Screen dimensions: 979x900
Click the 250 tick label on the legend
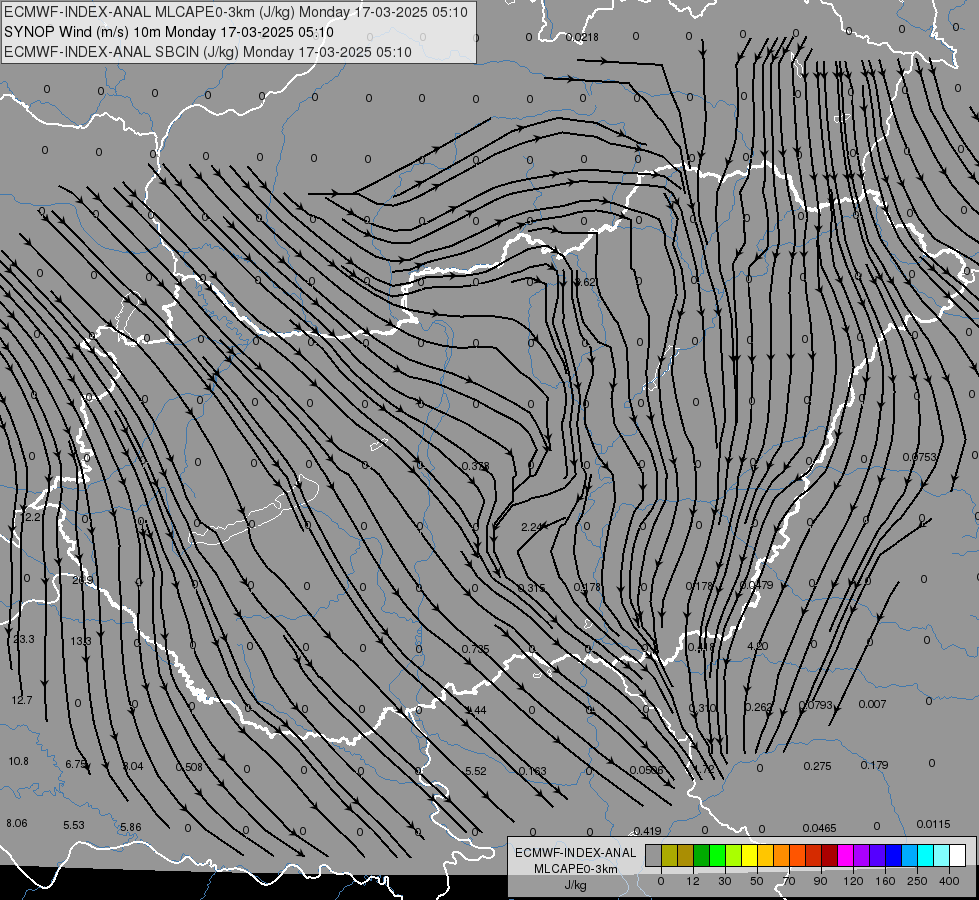(x=917, y=881)
